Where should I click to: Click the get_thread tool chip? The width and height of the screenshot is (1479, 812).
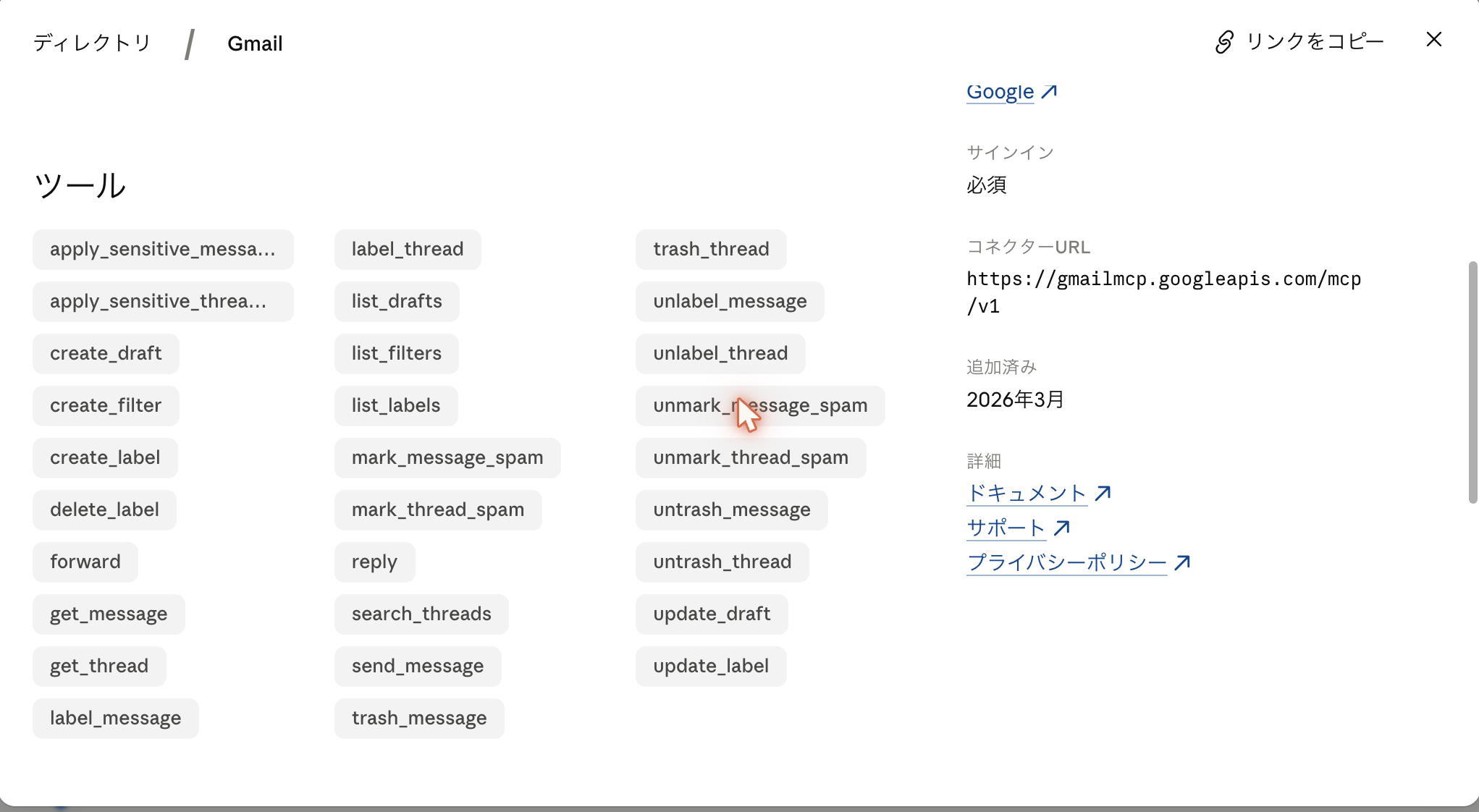tap(99, 667)
